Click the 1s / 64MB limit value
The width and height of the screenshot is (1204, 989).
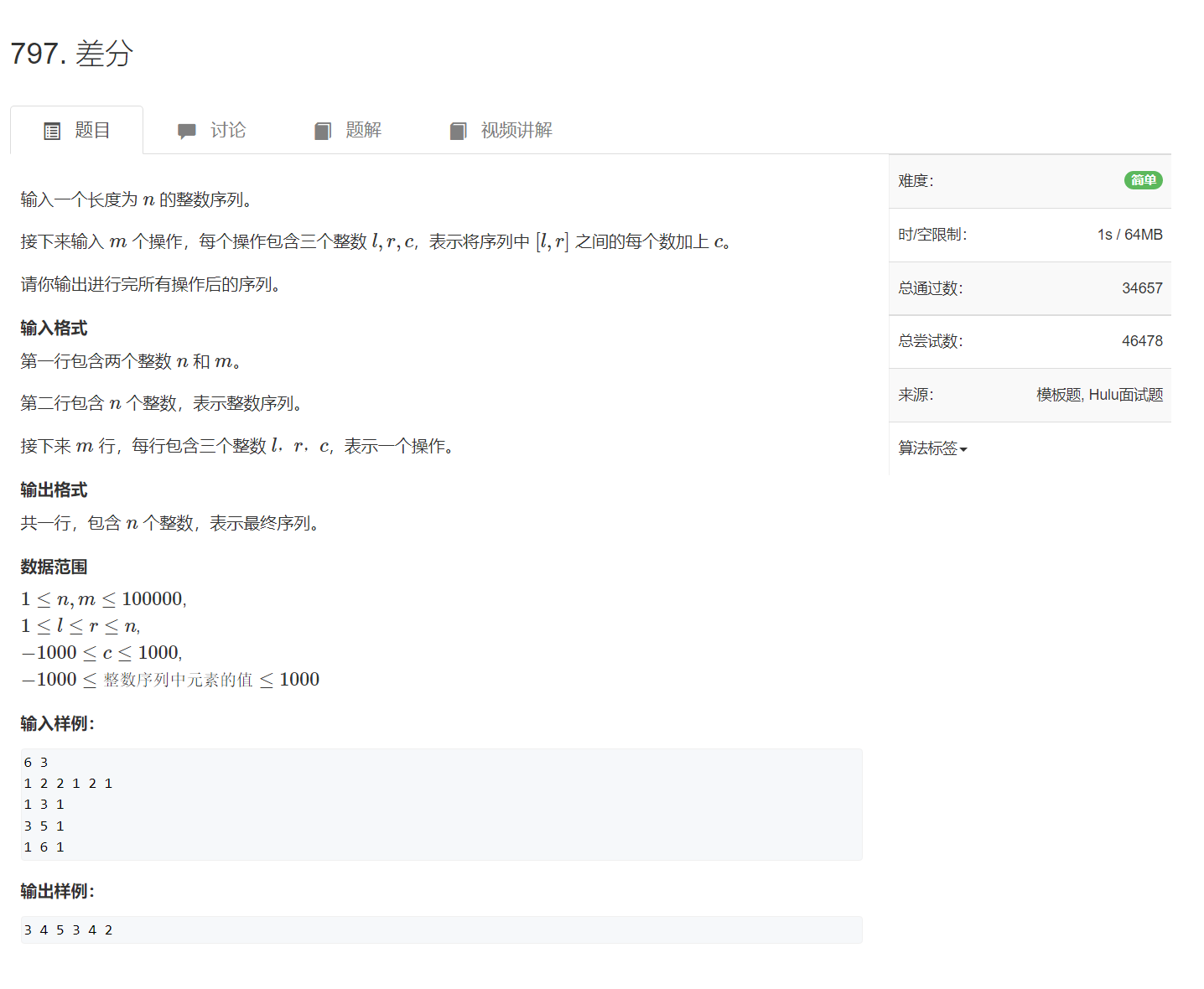click(x=1129, y=235)
